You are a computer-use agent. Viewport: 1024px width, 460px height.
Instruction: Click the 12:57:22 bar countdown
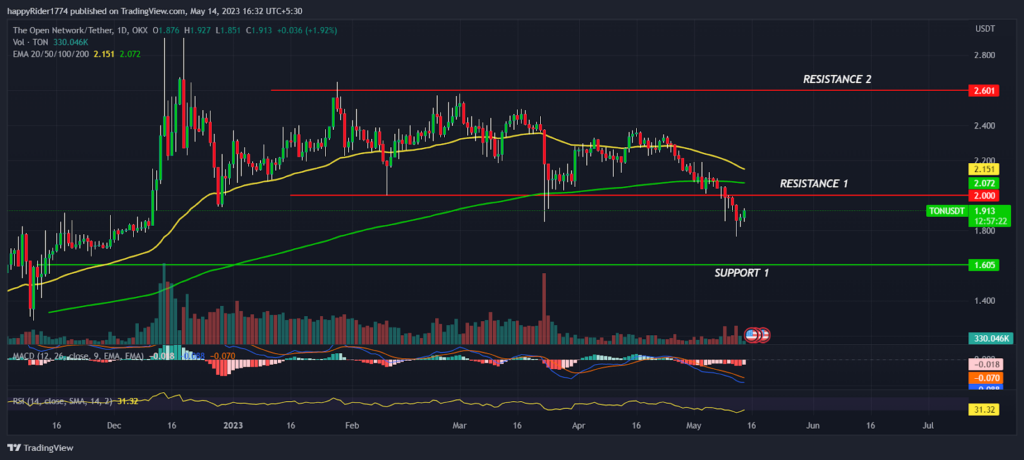[x=992, y=222]
